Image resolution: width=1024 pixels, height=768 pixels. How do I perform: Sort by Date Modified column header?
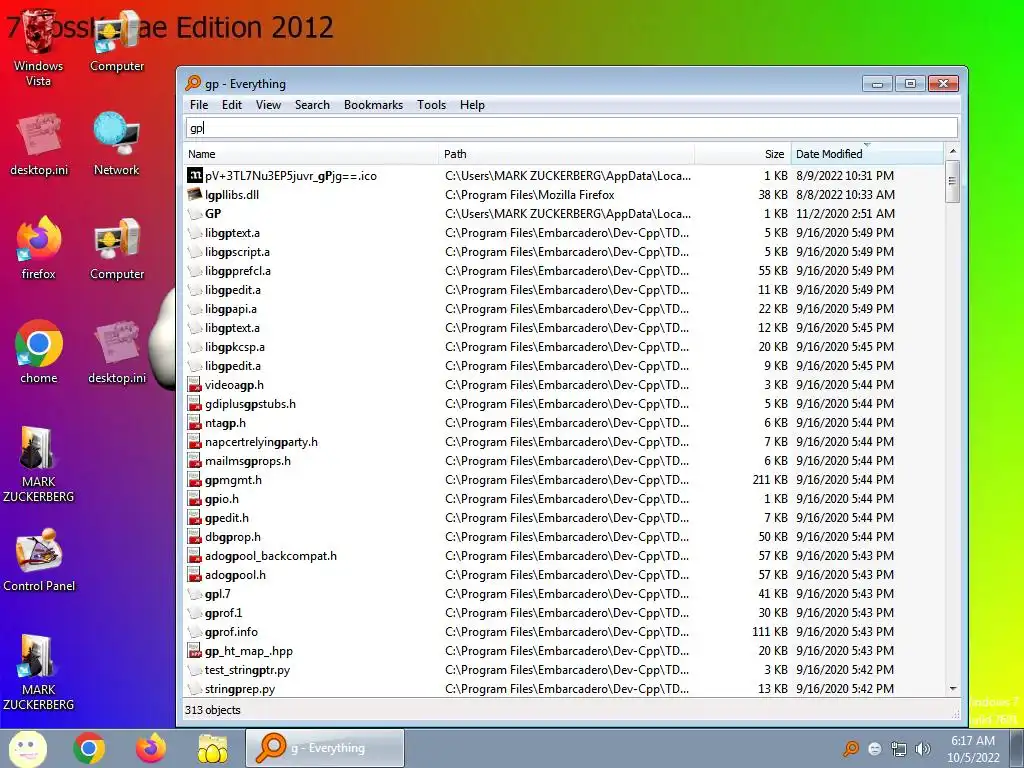pyautogui.click(x=867, y=153)
